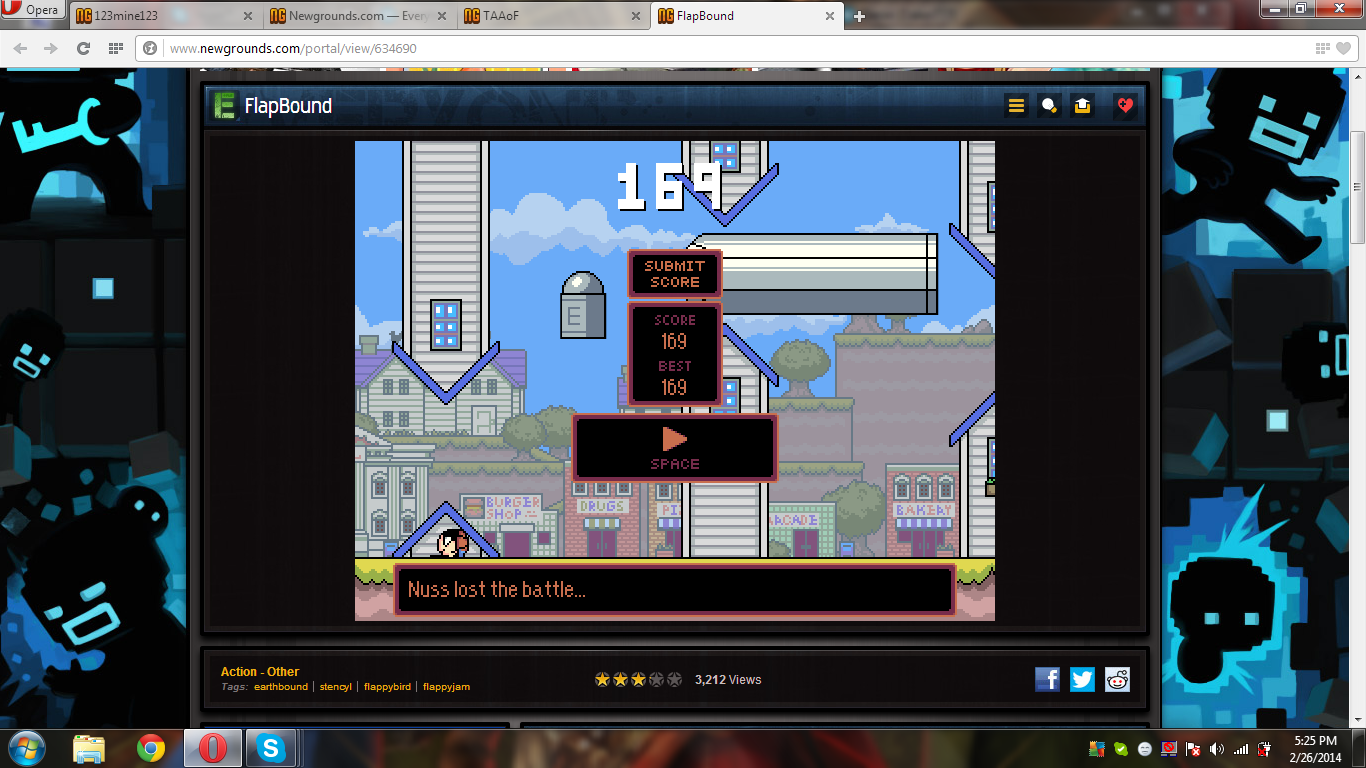Open the game's menu list icon
1366x768 pixels.
pyautogui.click(x=1016, y=106)
